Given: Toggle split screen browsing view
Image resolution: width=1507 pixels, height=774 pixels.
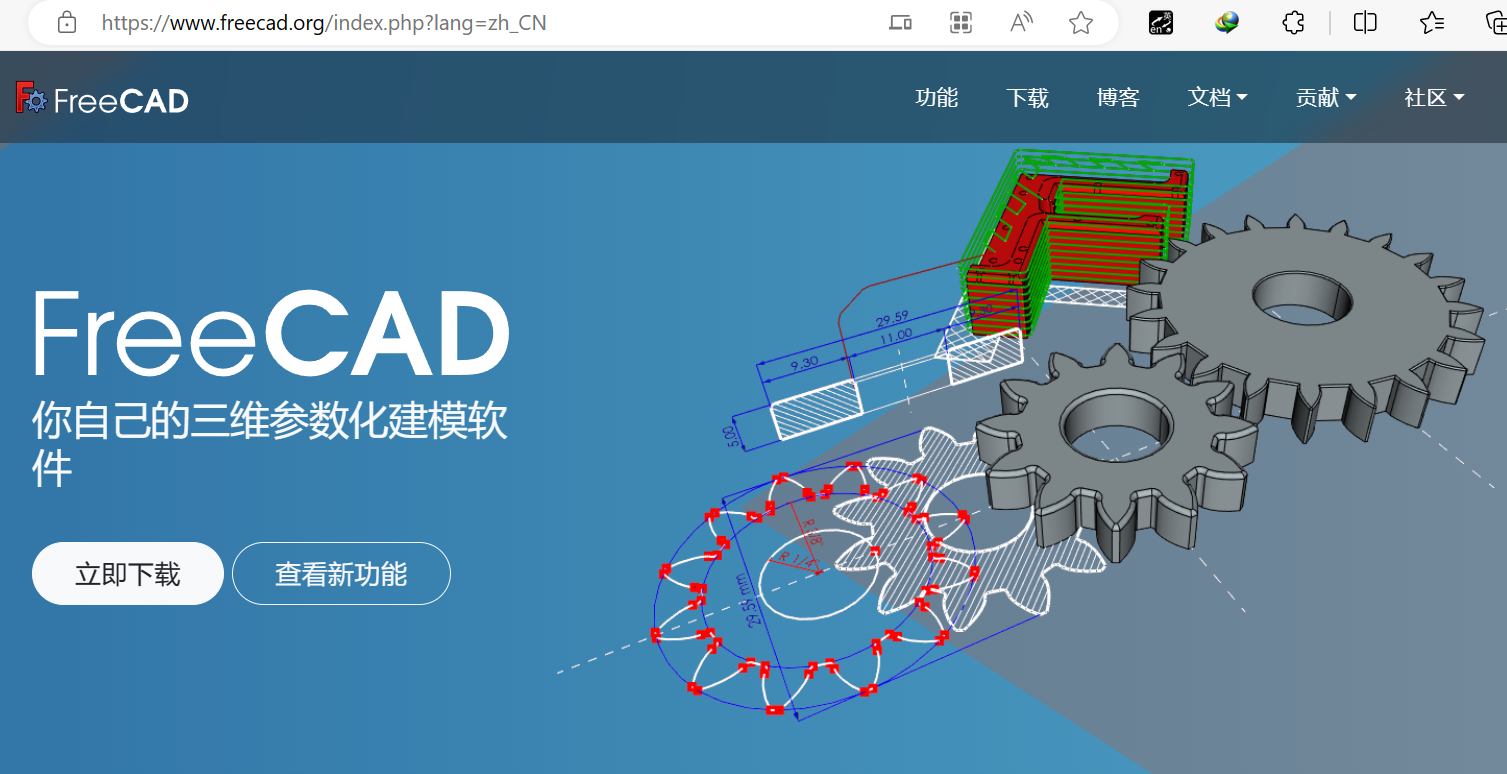Looking at the screenshot, I should click(x=1364, y=22).
